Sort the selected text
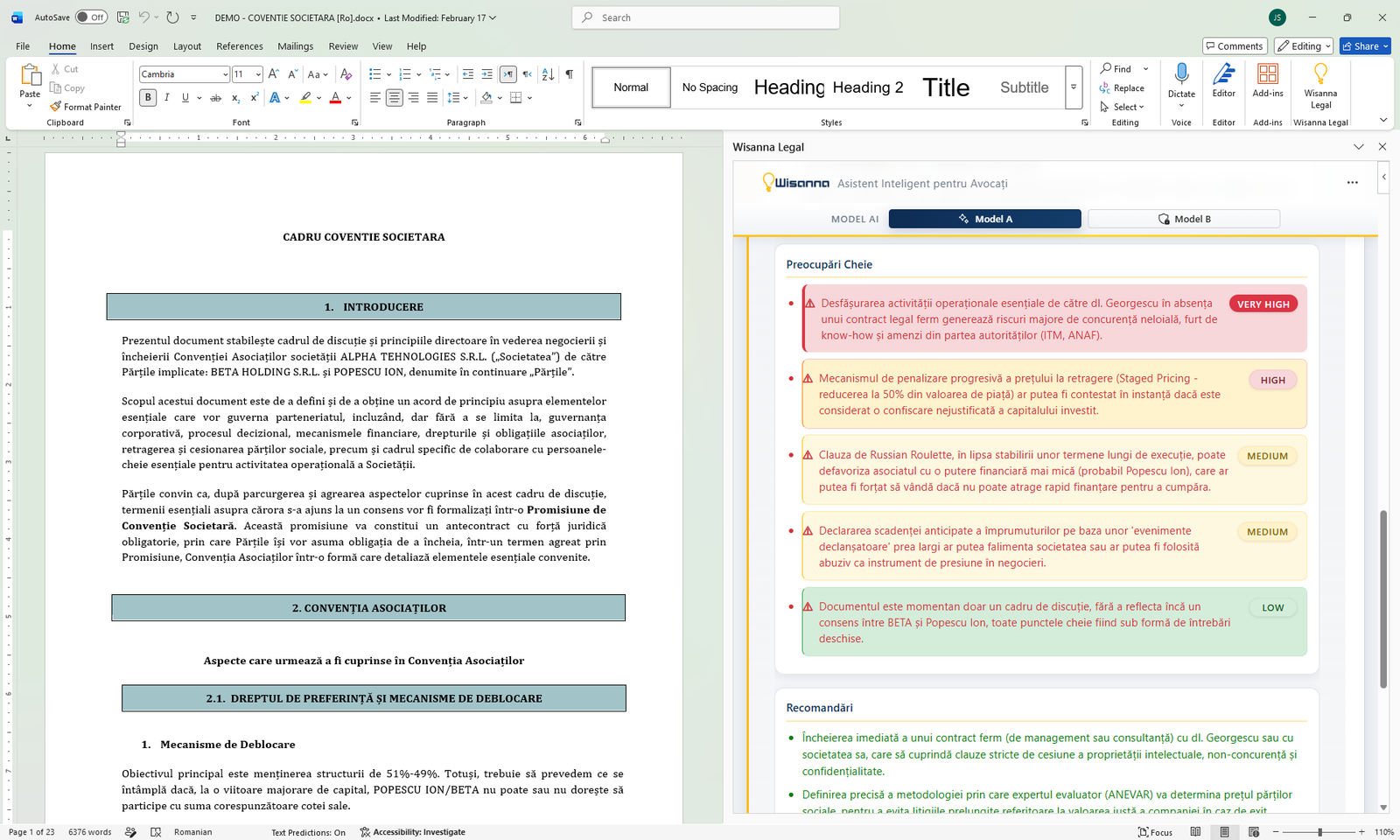This screenshot has width=1400, height=840. click(x=548, y=74)
